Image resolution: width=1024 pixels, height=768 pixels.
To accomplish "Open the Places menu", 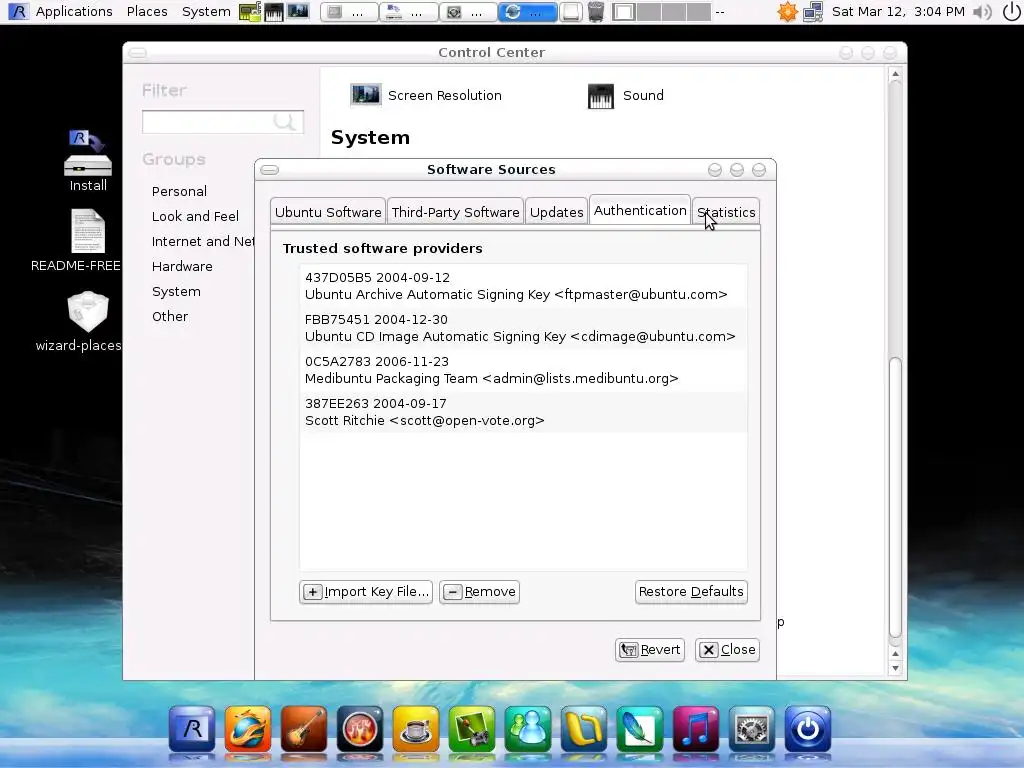I will point(147,12).
